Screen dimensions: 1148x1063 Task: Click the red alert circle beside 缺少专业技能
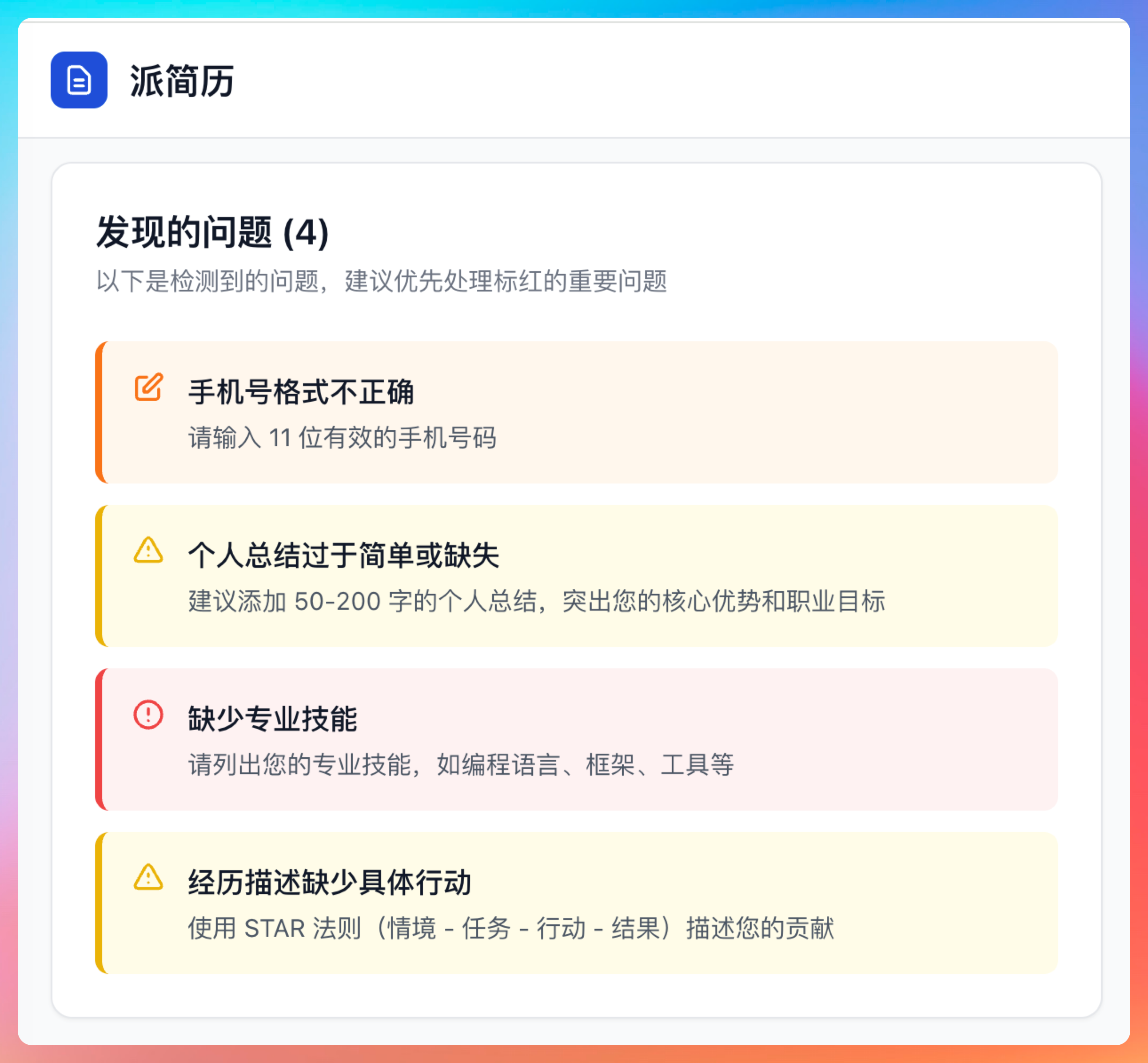[148, 715]
